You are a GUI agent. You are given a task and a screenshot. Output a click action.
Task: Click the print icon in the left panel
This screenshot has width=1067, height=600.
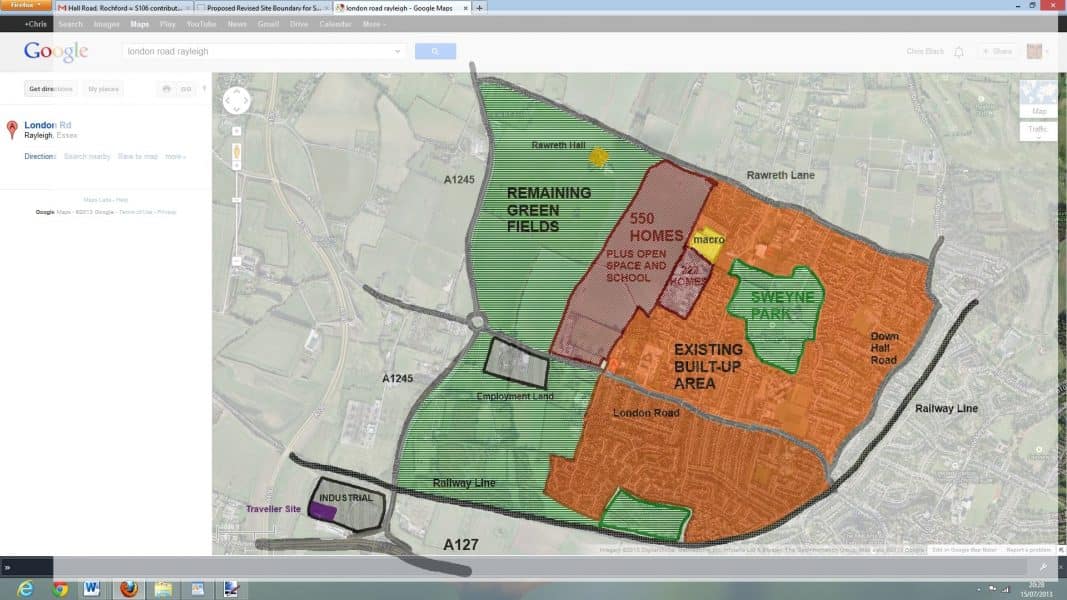(167, 89)
